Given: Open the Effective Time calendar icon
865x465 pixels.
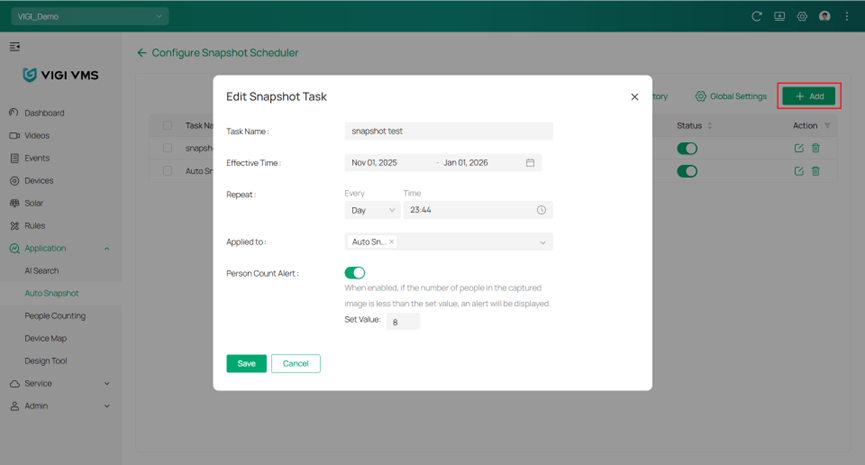Looking at the screenshot, I should tap(530, 163).
